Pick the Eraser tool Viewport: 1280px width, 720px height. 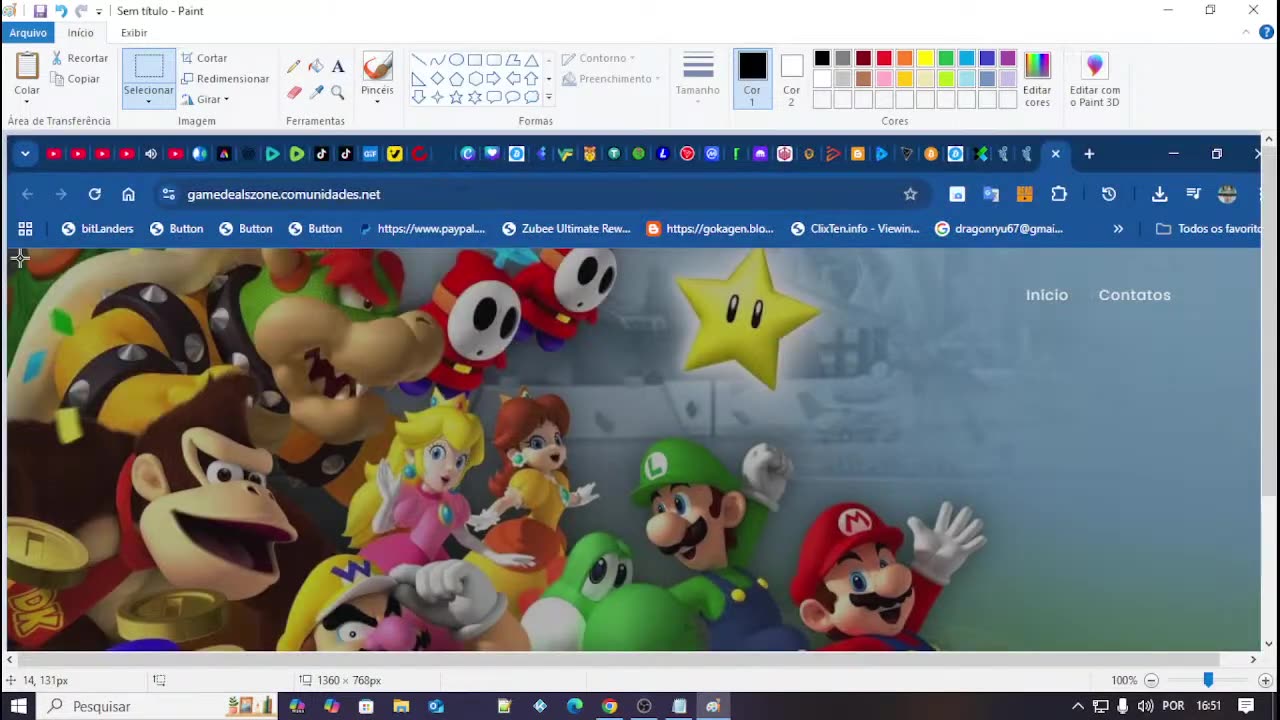[x=293, y=92]
